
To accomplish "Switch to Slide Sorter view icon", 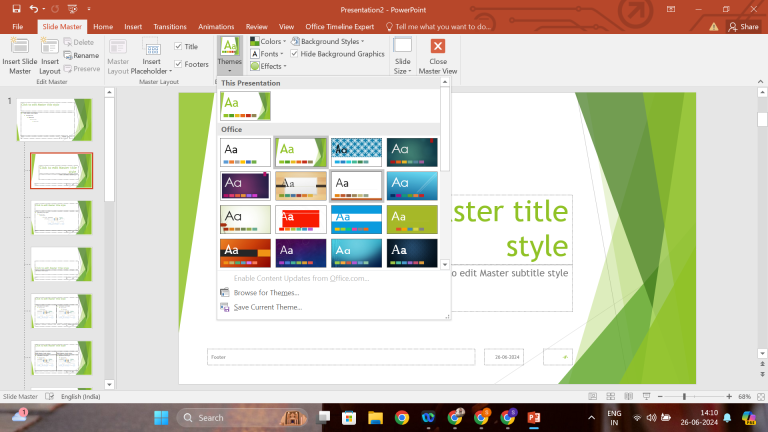I will (x=610, y=396).
